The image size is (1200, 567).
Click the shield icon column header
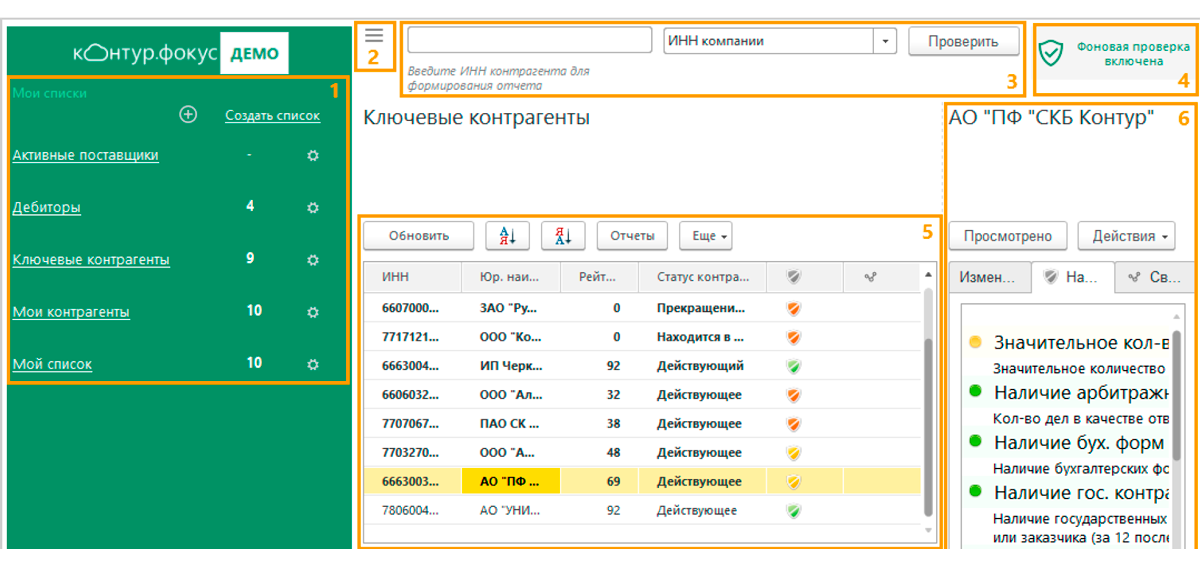pos(793,277)
